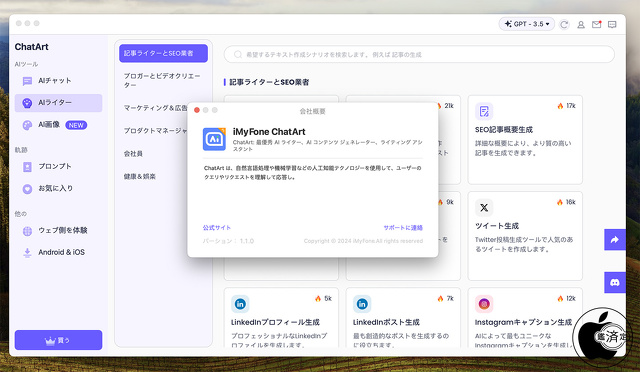Select 会社員 category

tap(133, 154)
